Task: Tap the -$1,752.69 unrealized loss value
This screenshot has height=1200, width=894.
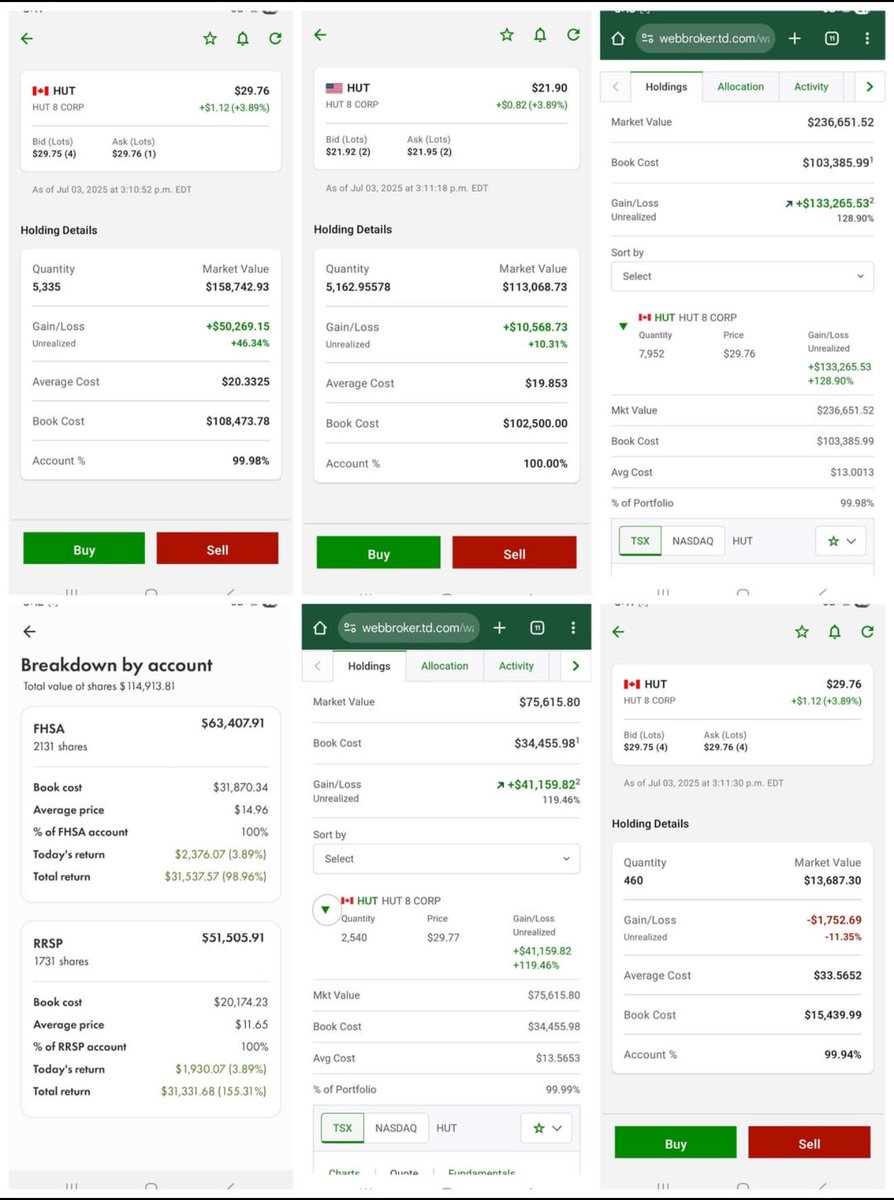Action: tap(832, 919)
